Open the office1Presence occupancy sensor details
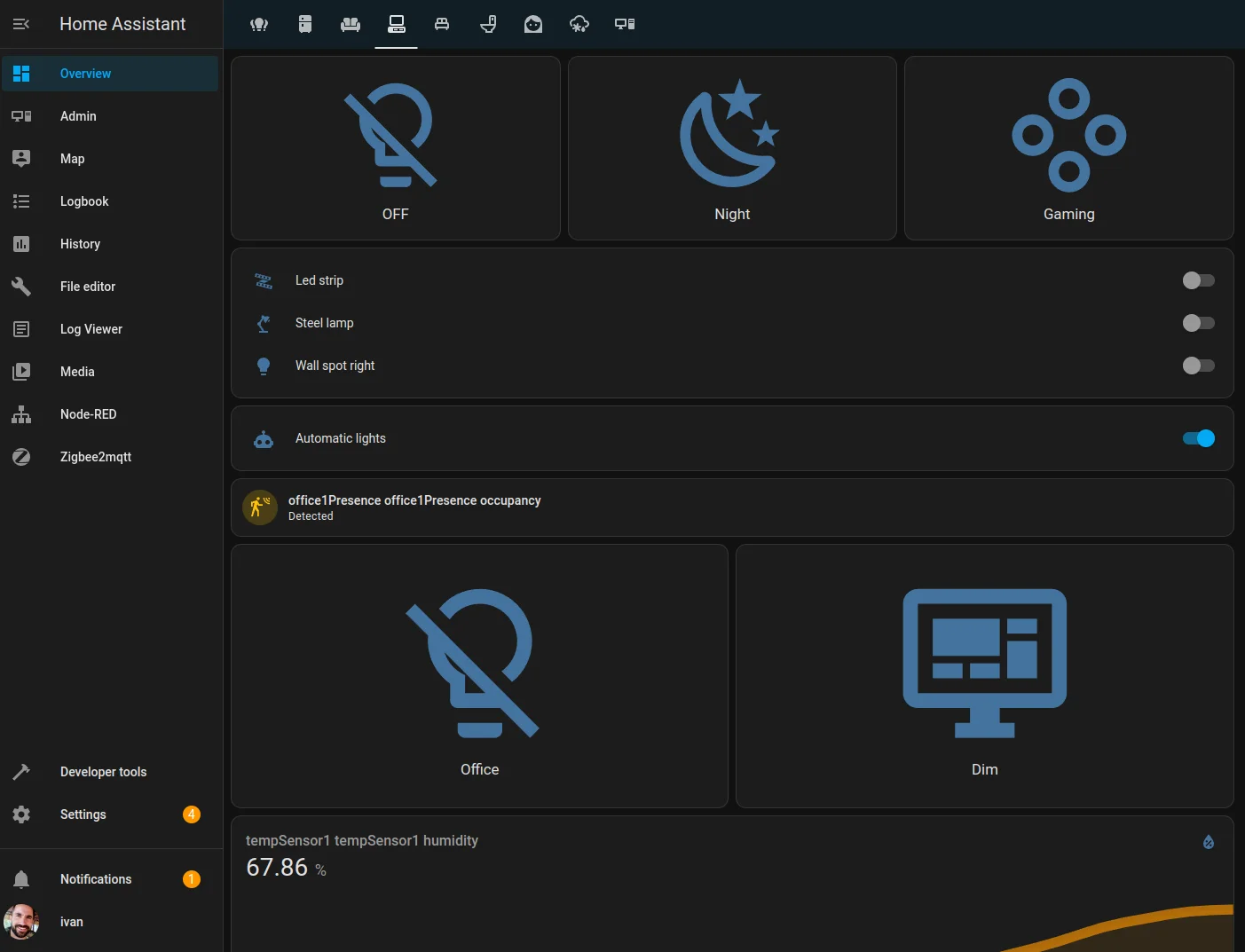This screenshot has width=1245, height=952. (414, 507)
